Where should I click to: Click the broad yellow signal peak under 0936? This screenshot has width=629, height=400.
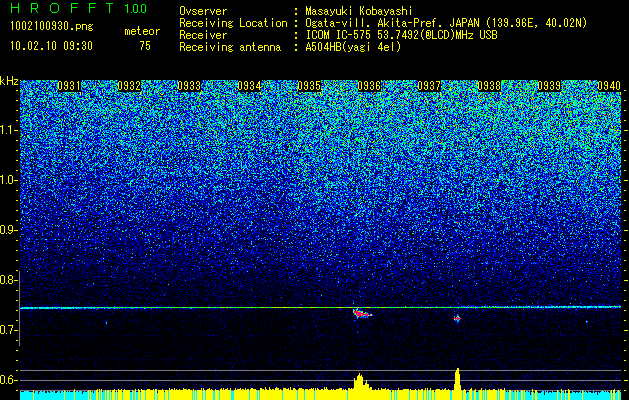(361, 382)
